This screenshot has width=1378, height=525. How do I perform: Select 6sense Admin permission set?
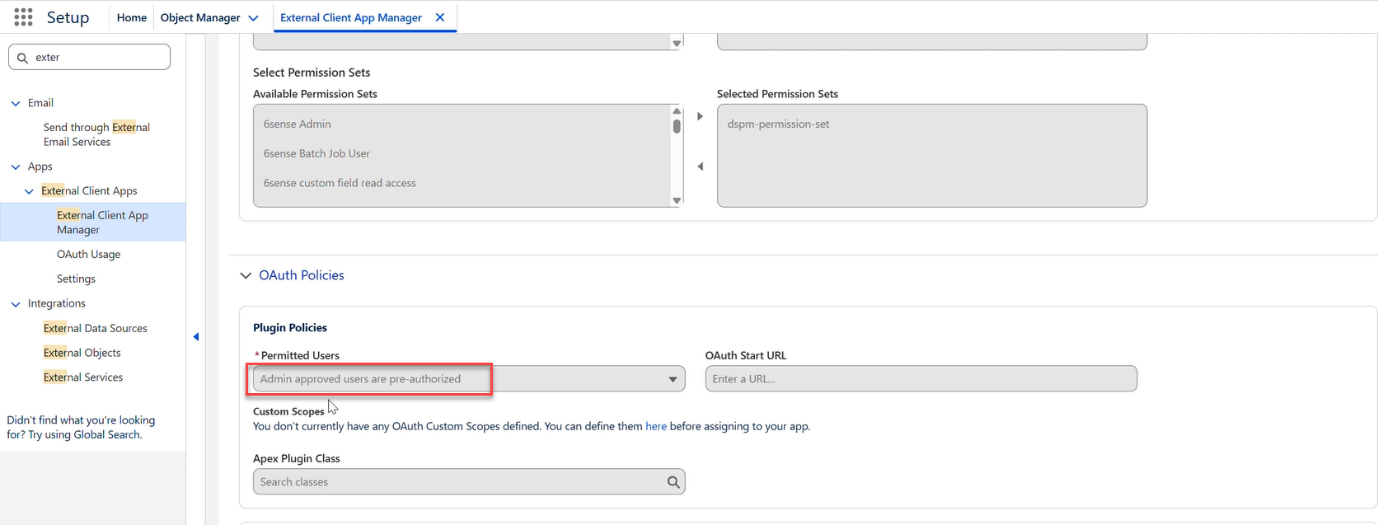pos(297,124)
